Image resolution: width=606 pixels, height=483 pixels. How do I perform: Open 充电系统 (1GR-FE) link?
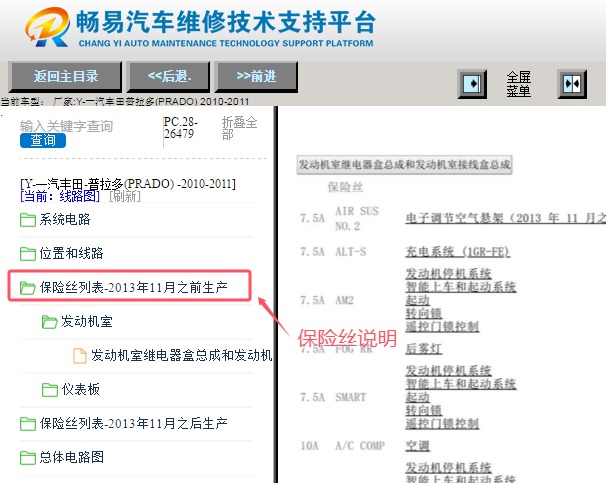pos(458,252)
